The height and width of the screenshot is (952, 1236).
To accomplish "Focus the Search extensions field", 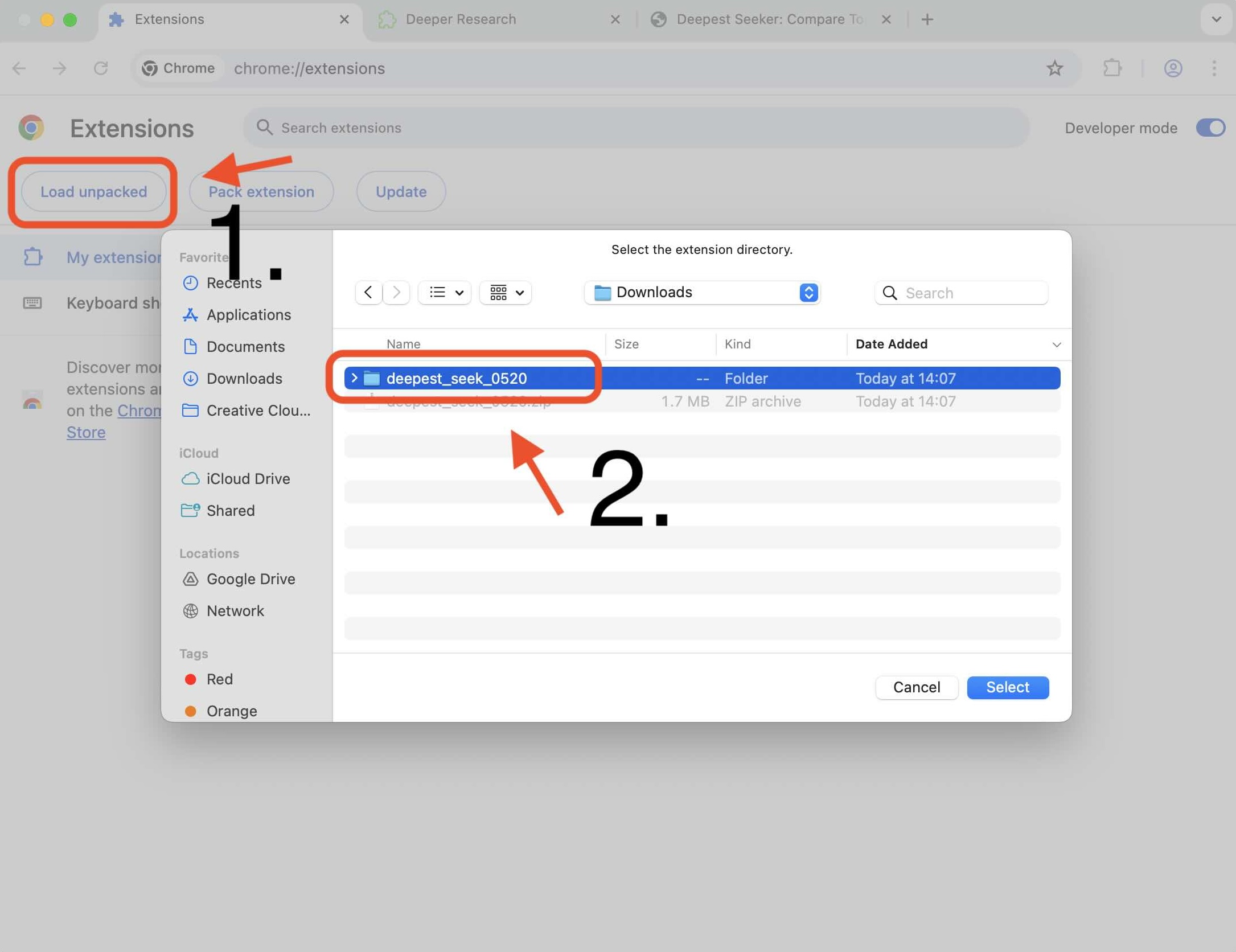I will pyautogui.click(x=636, y=128).
